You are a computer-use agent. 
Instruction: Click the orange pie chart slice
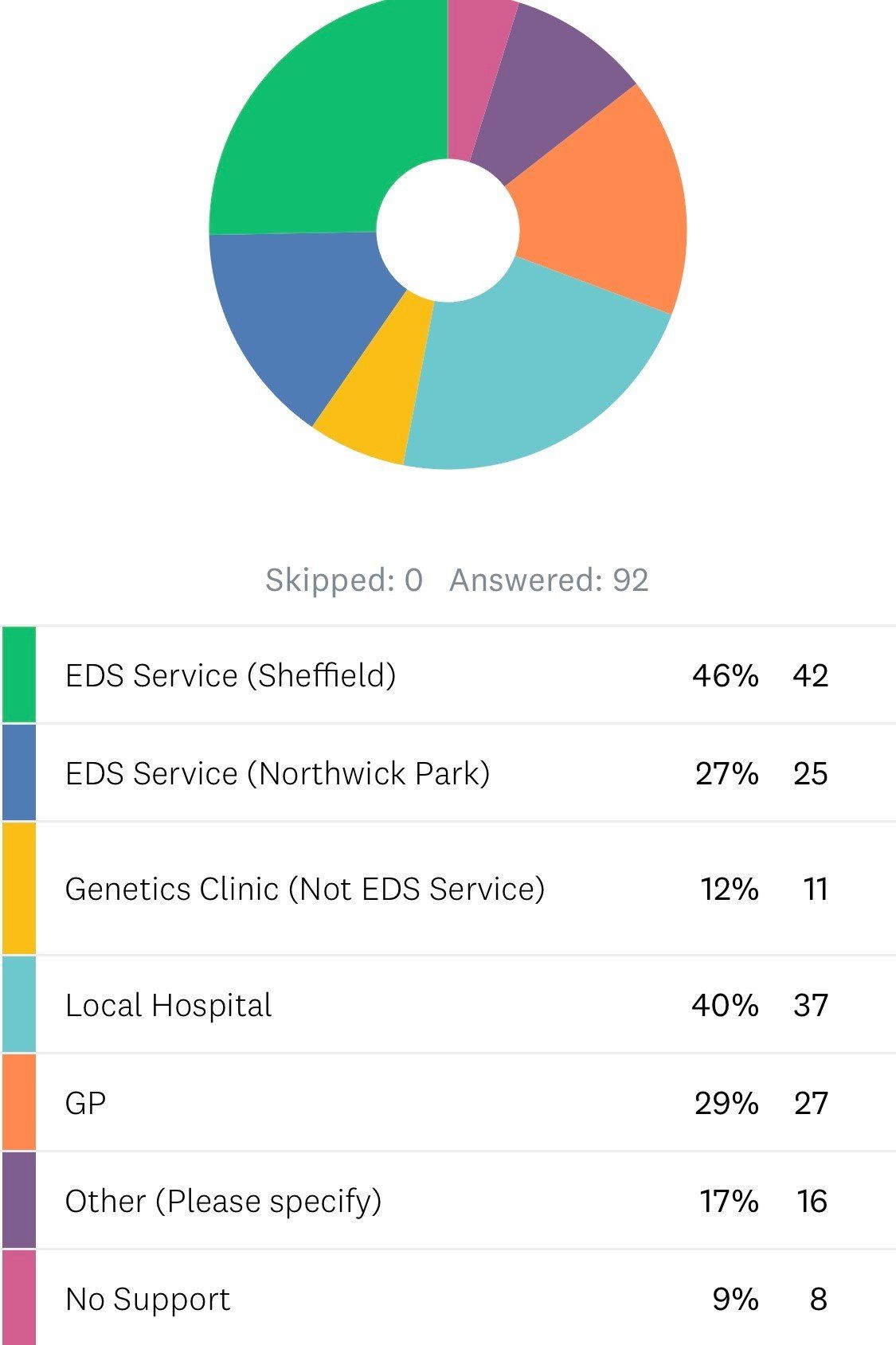[x=605, y=207]
